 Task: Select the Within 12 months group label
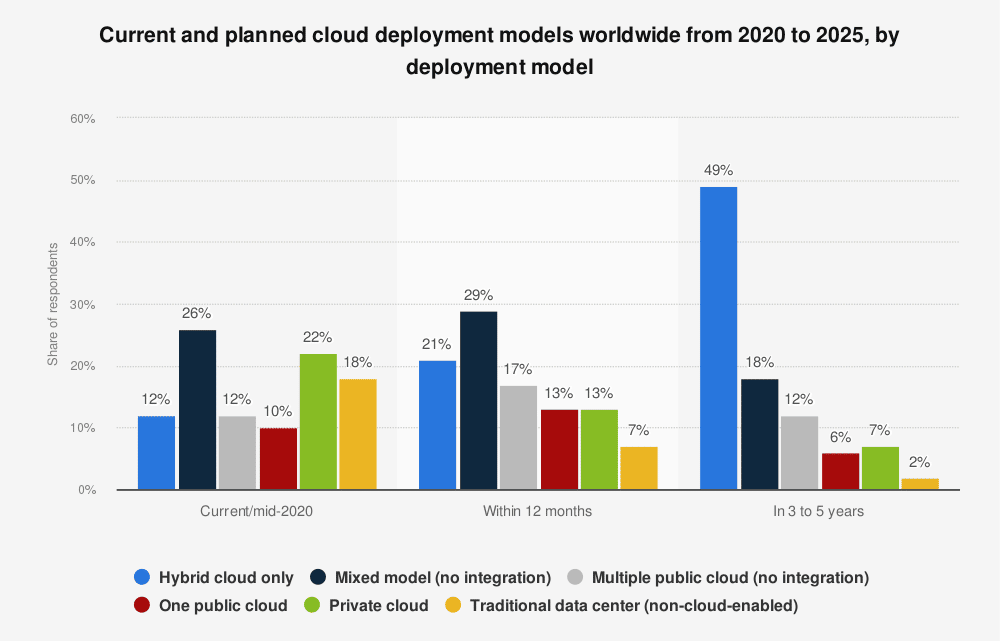[x=537, y=510]
